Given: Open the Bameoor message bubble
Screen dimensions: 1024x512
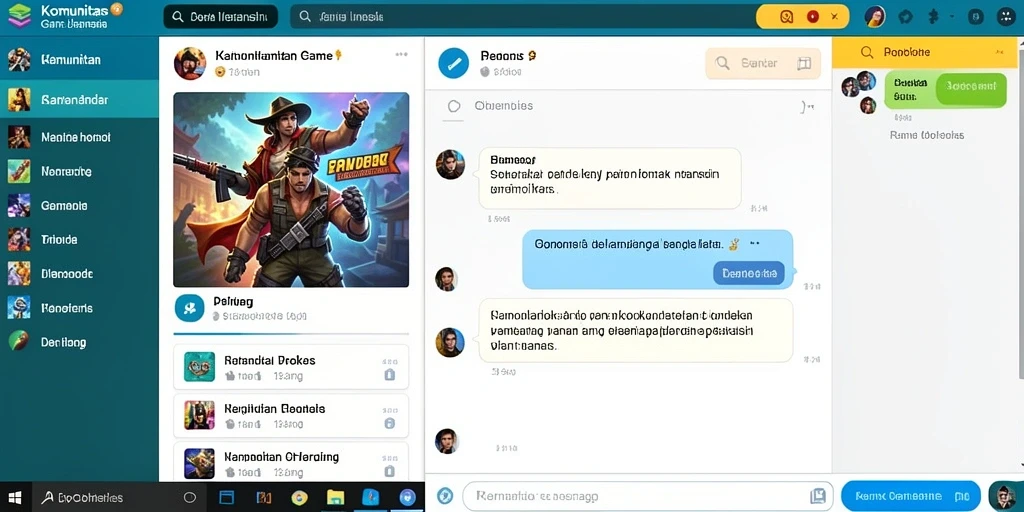Looking at the screenshot, I should (x=610, y=178).
